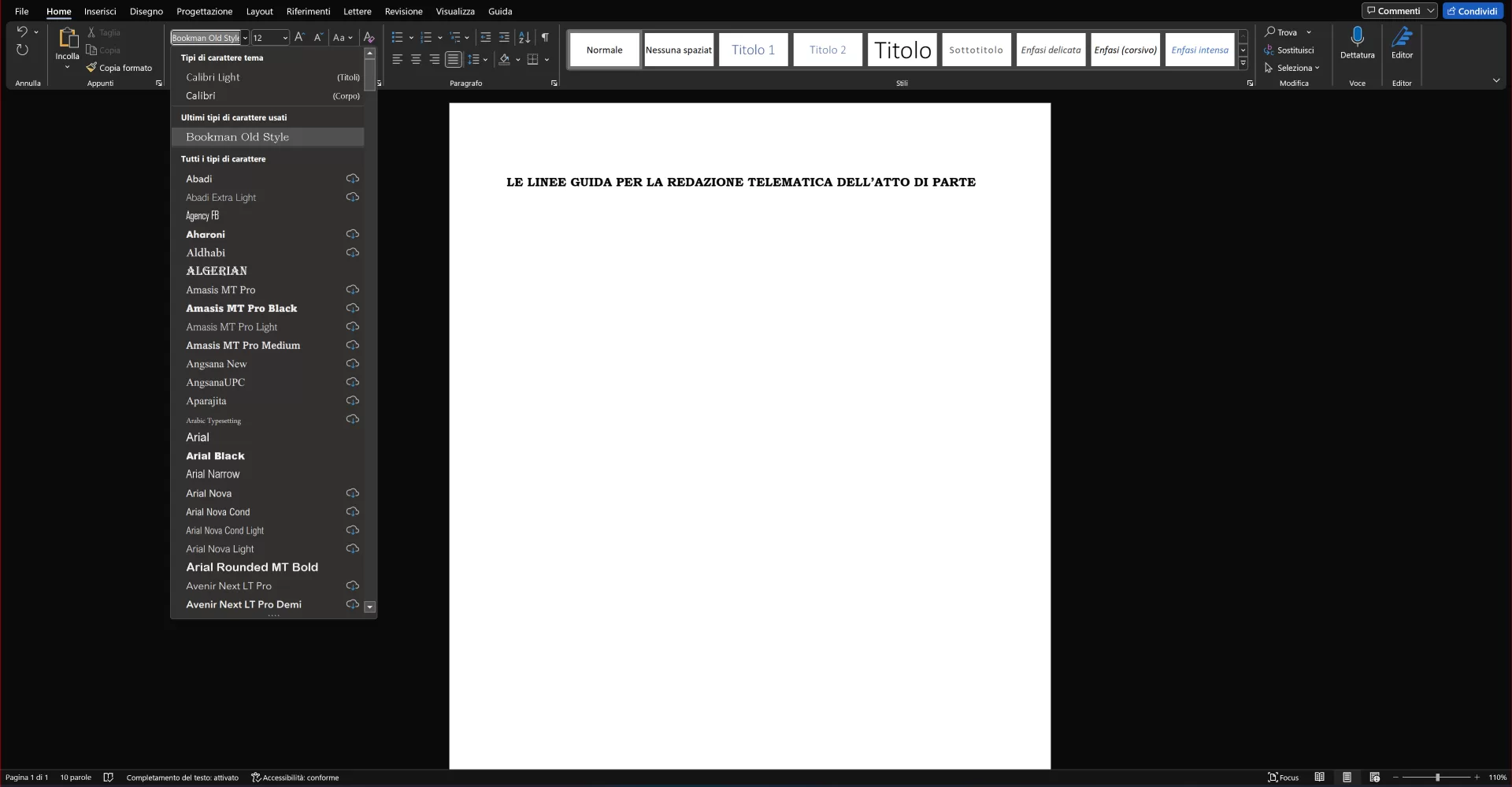The height and width of the screenshot is (787, 1512).
Task: Click the font list scrollbar down arrow
Action: 370,607
